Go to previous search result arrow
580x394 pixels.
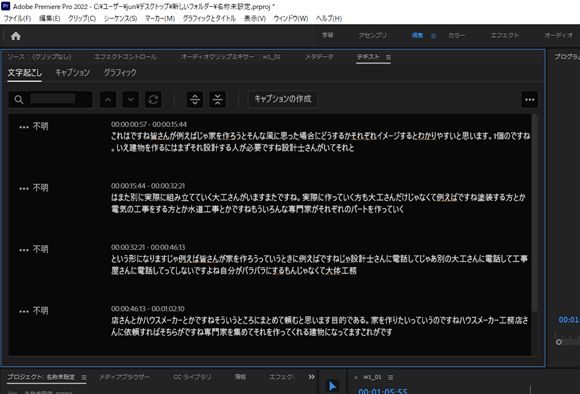click(x=108, y=100)
